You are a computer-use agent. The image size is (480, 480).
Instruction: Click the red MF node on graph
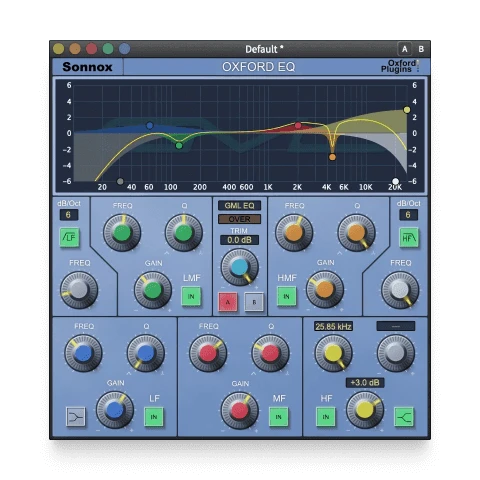(298, 126)
